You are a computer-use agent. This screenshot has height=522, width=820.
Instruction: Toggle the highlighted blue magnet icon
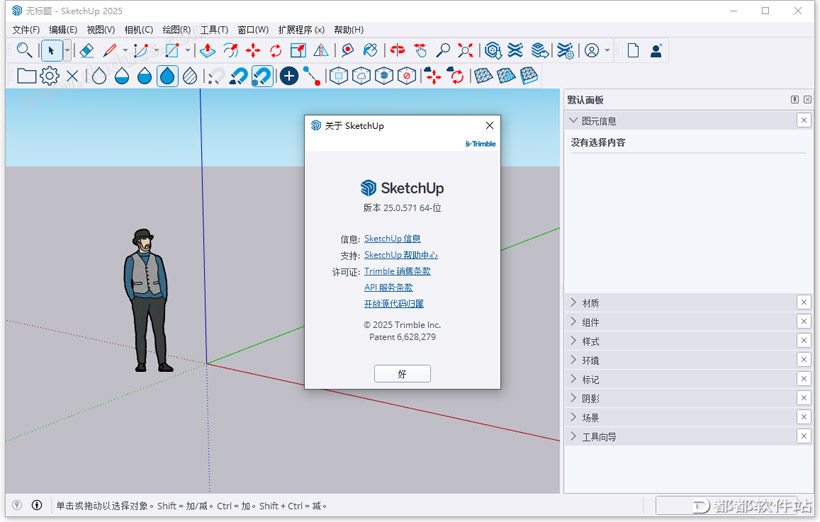262,76
